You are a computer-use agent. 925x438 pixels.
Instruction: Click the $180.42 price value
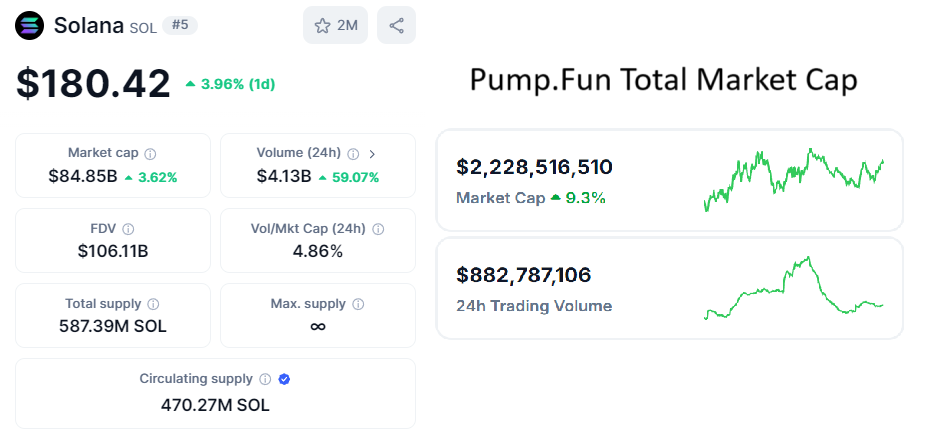pos(93,83)
